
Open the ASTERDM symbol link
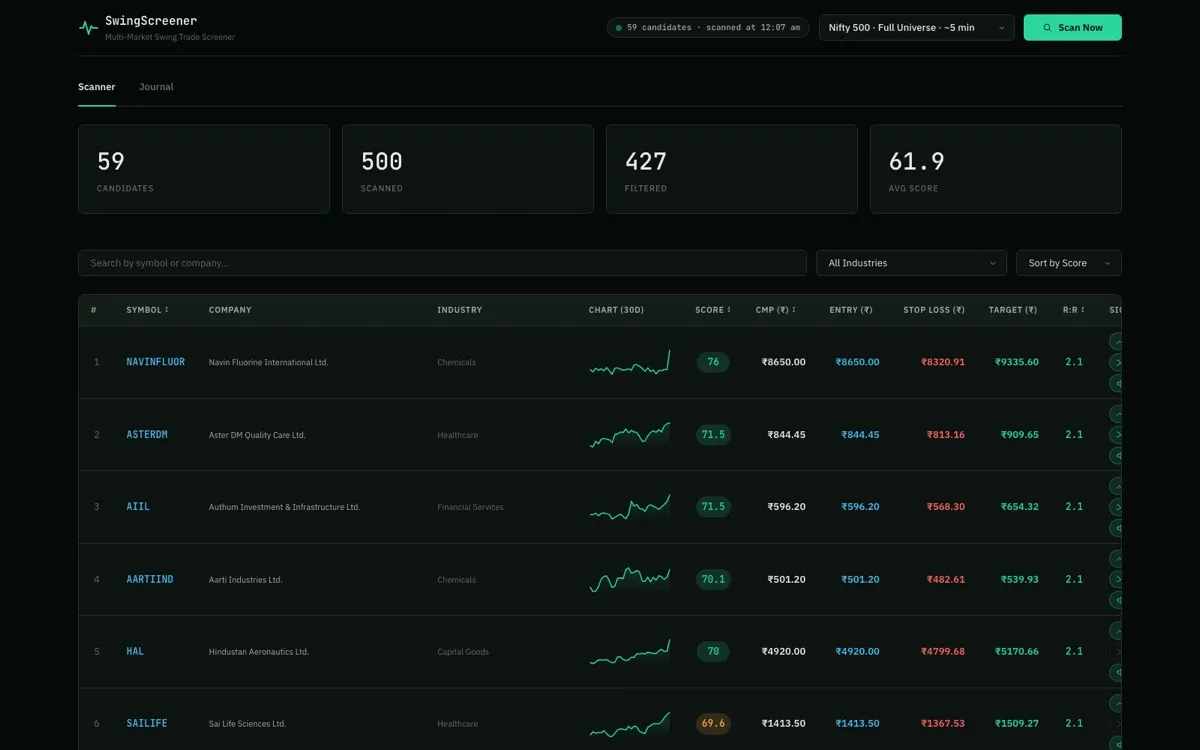pyautogui.click(x=147, y=435)
